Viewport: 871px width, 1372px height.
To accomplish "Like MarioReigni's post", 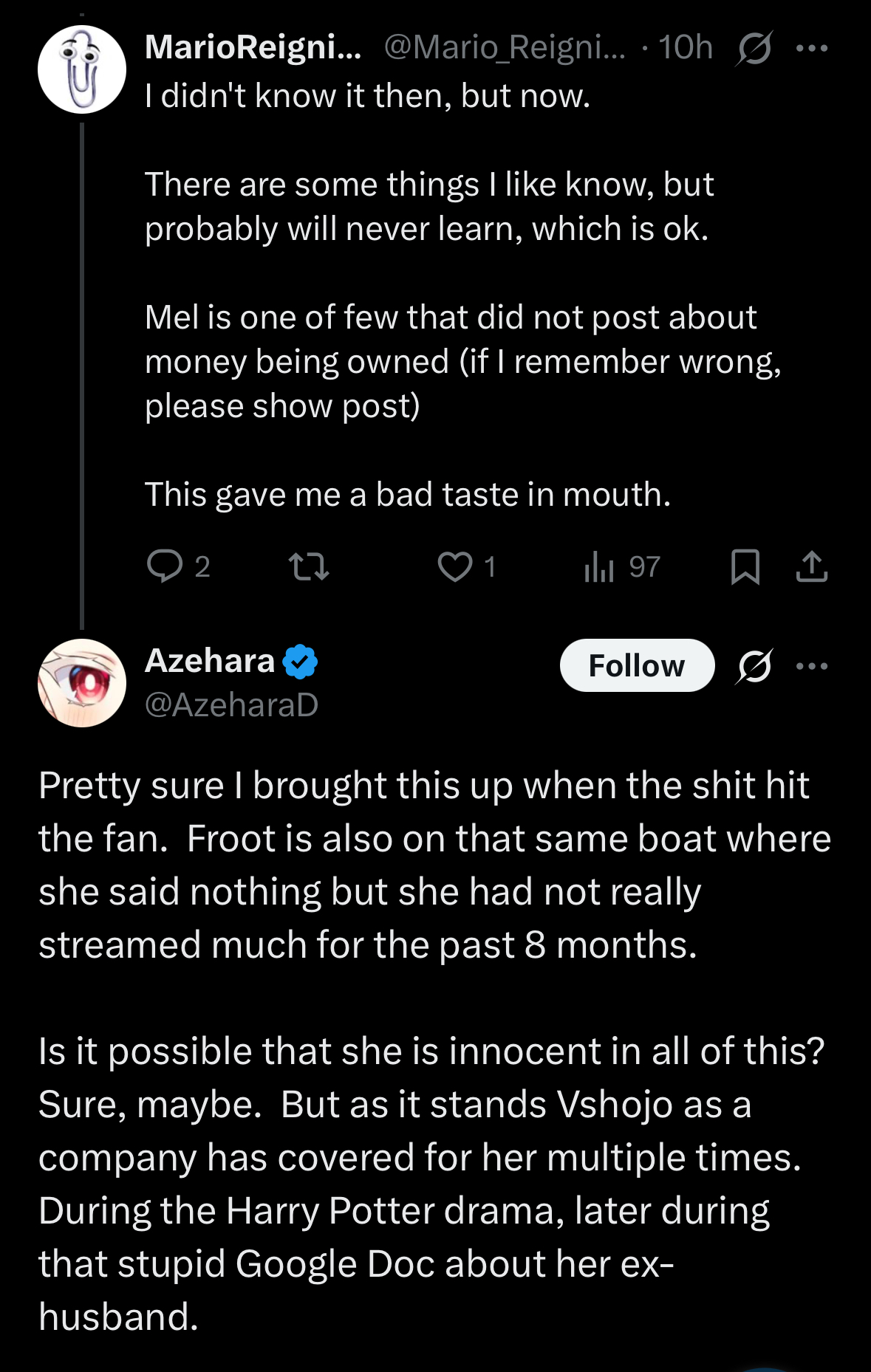I will click(455, 566).
